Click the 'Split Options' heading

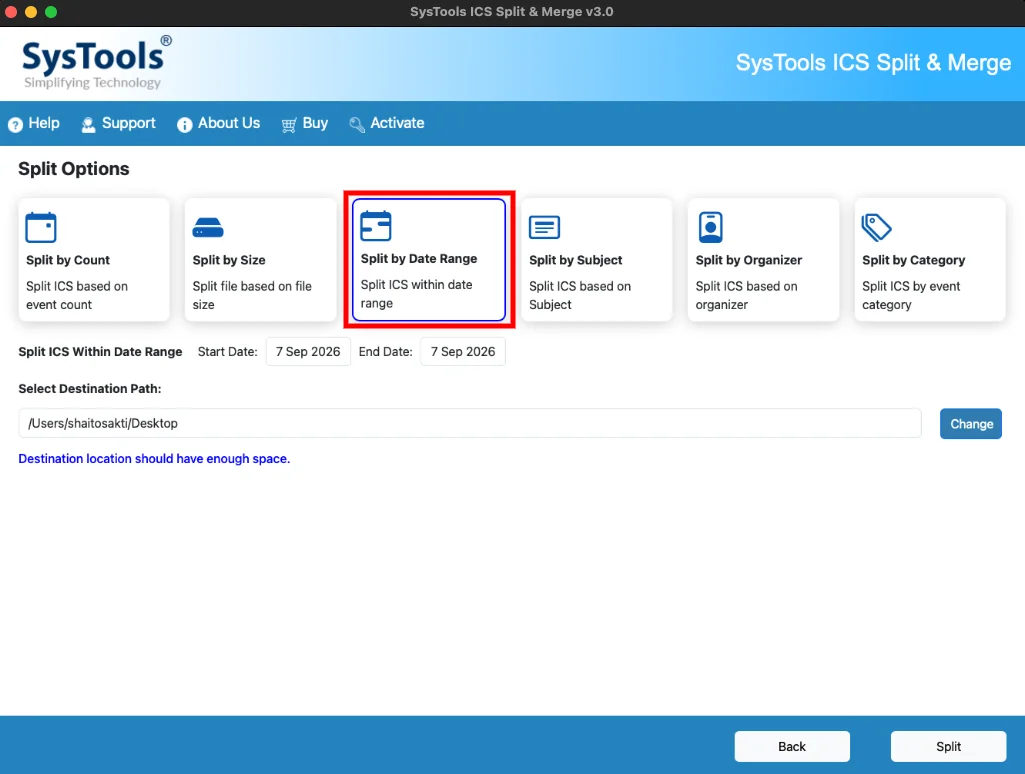pyautogui.click(x=74, y=169)
